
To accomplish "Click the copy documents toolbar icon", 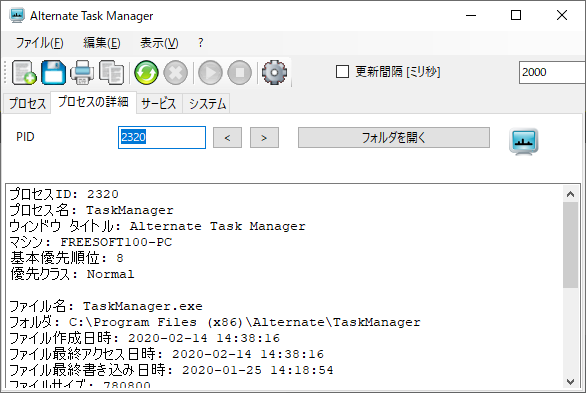I will [x=111, y=72].
